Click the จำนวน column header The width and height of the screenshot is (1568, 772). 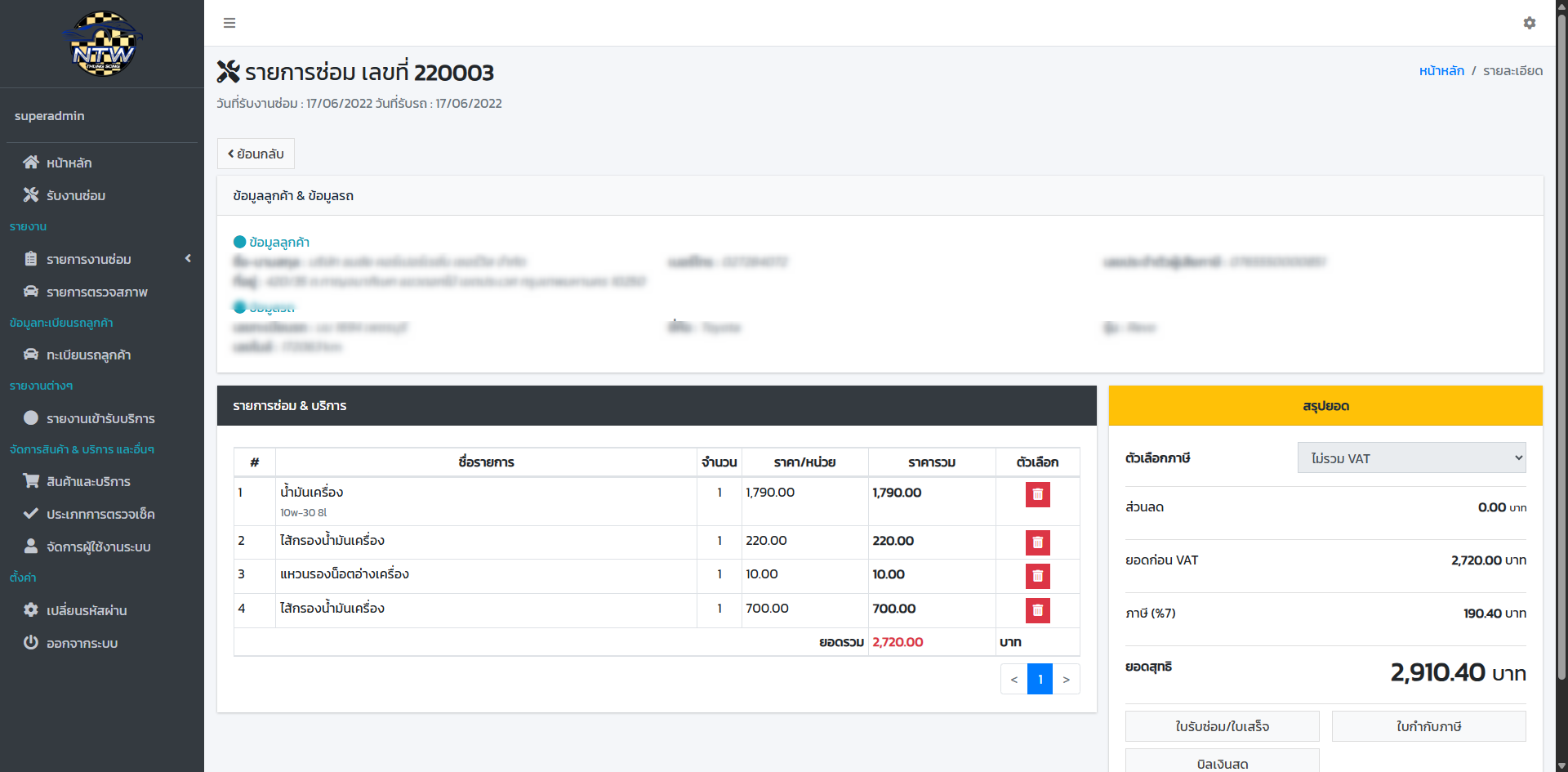[x=719, y=462]
